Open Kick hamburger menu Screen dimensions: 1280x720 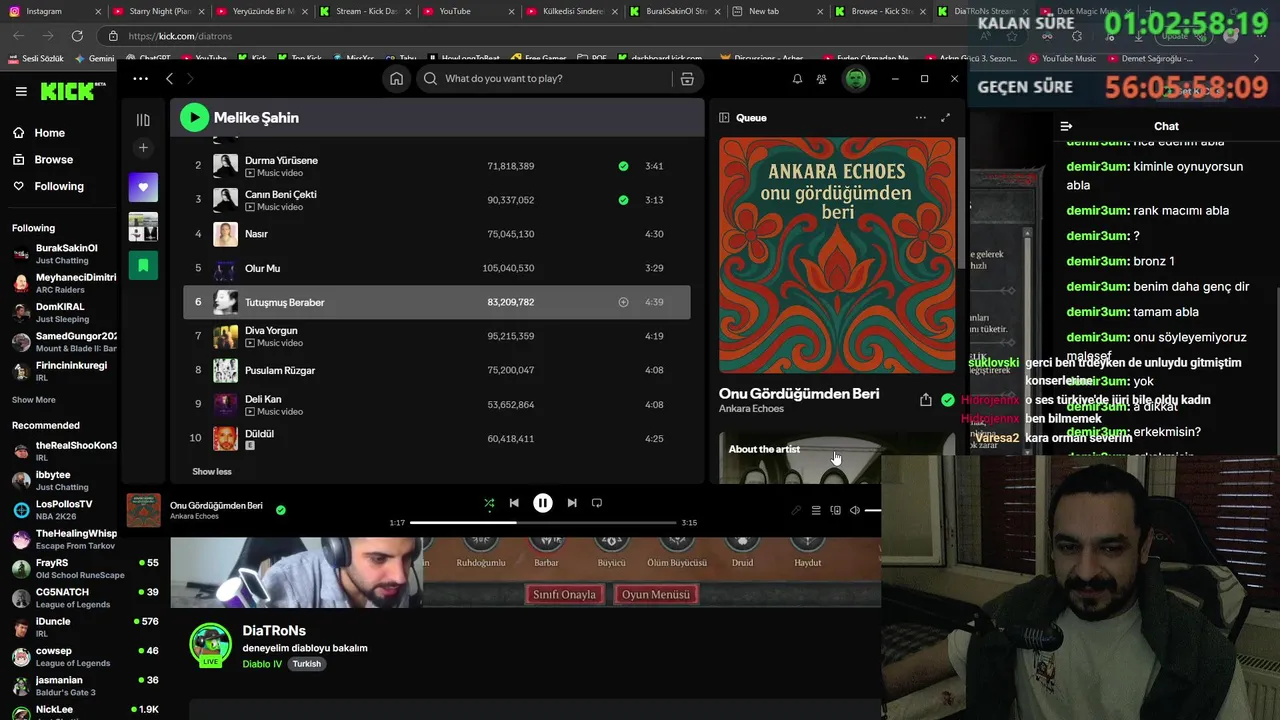point(21,91)
